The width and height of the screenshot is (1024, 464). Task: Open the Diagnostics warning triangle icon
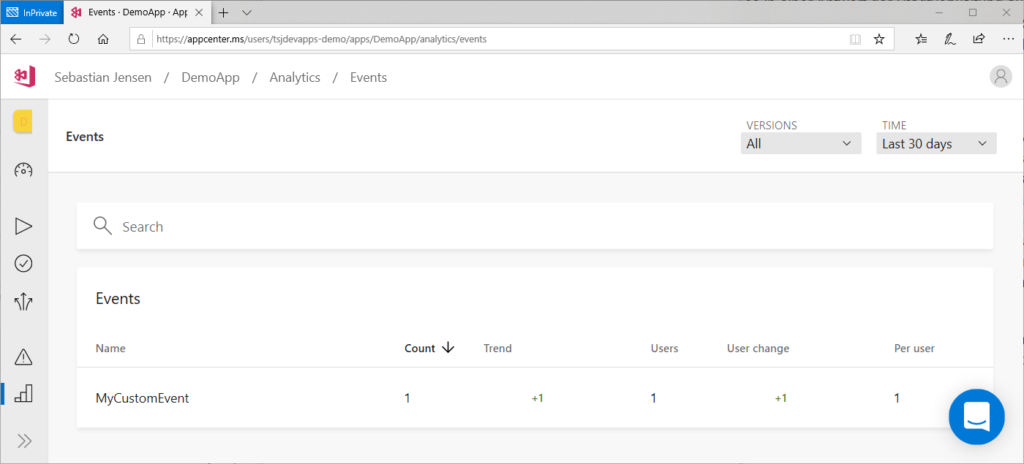point(24,356)
